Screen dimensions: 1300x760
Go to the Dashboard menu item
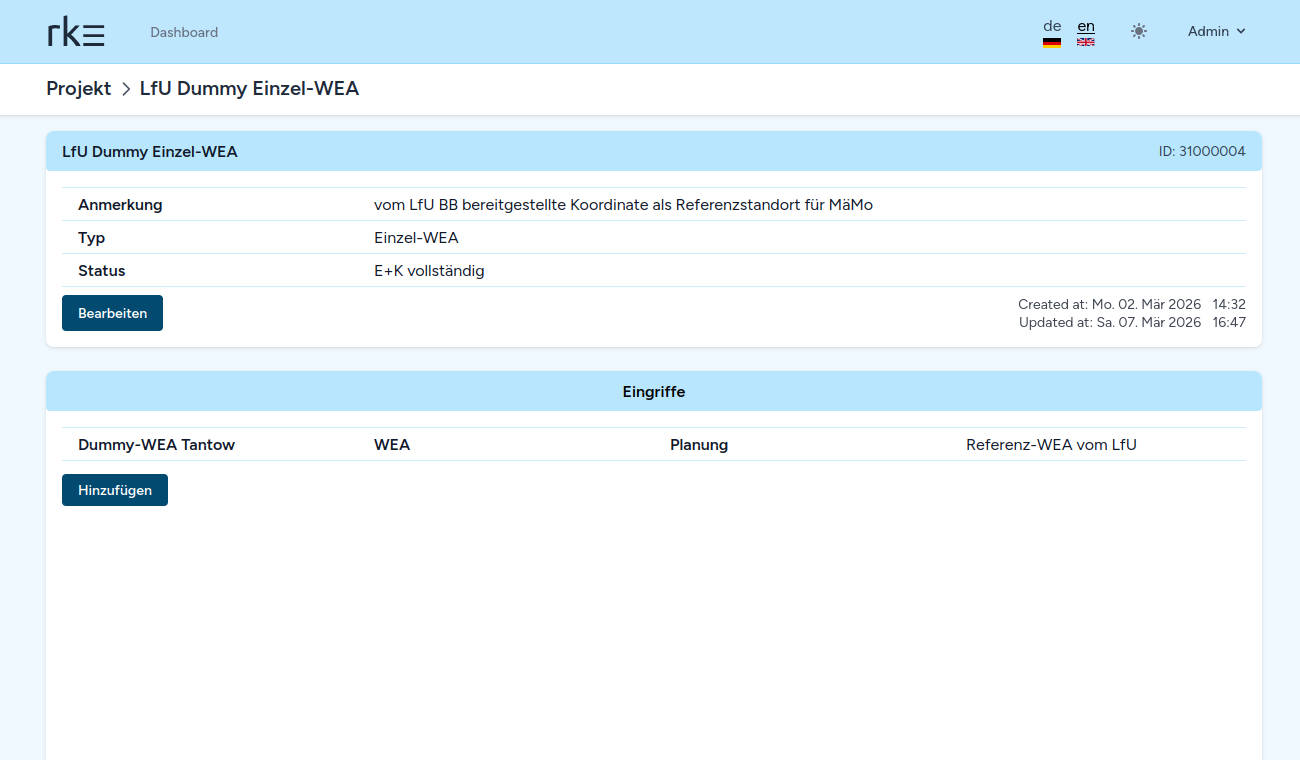(184, 32)
